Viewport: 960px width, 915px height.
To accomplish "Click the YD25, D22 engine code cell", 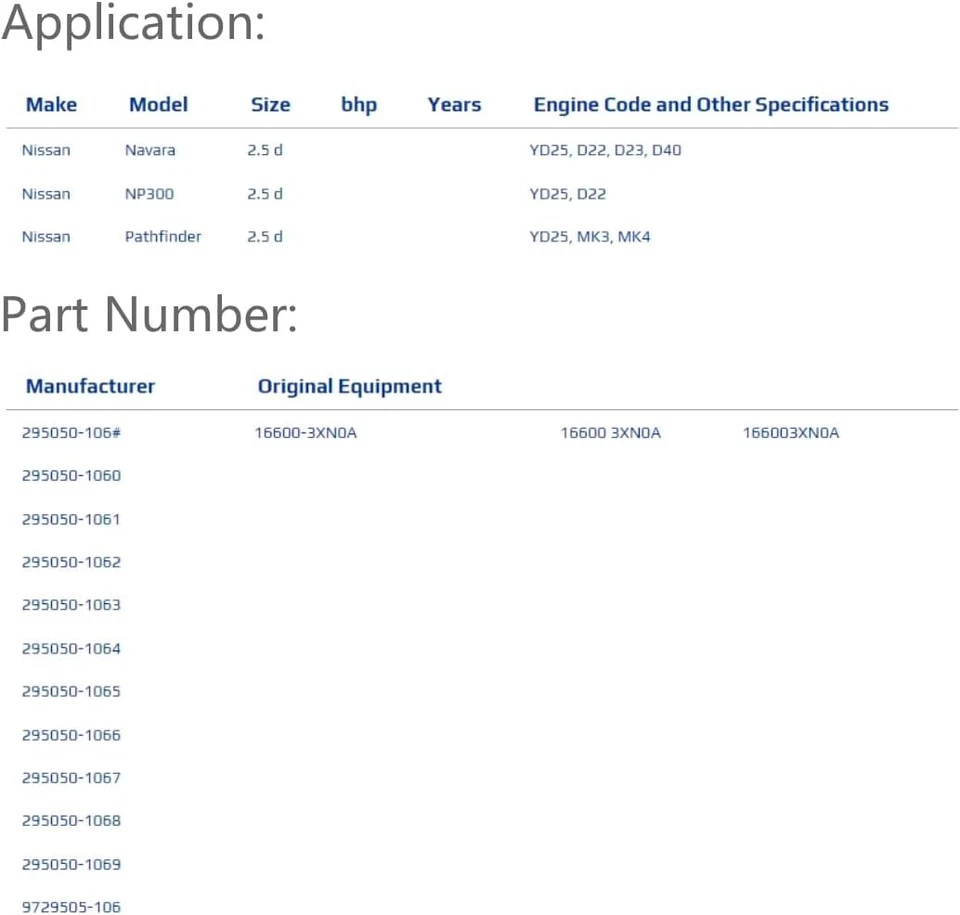I will click(x=568, y=195).
